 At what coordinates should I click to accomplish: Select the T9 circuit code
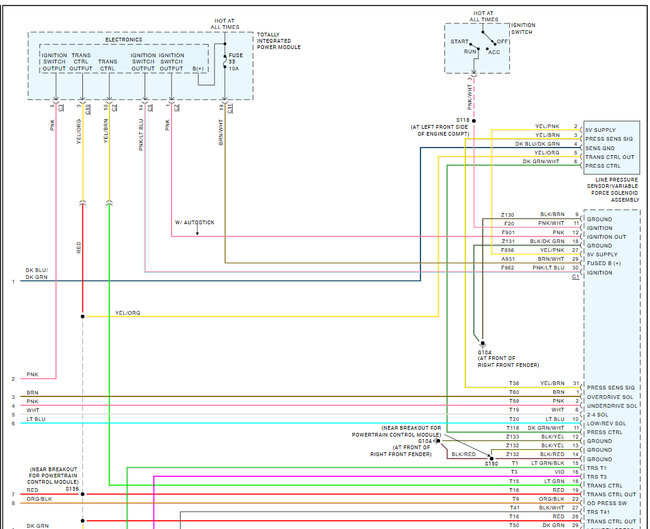point(515,499)
